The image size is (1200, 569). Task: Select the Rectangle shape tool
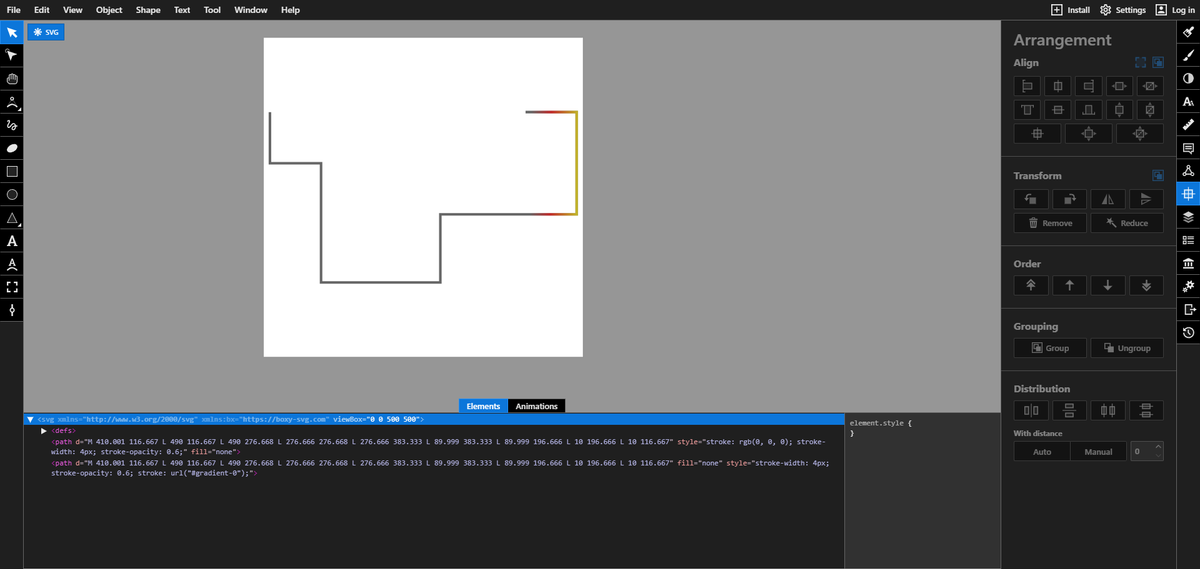(12, 172)
